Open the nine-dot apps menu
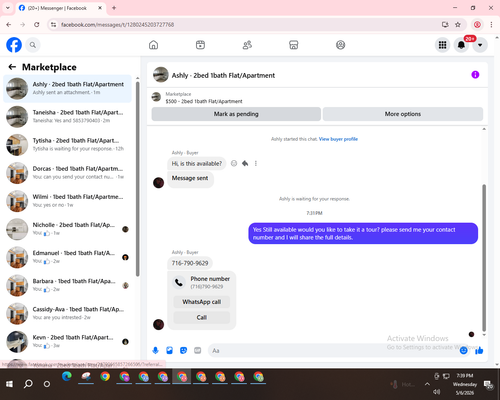The image size is (500, 400). point(442,45)
